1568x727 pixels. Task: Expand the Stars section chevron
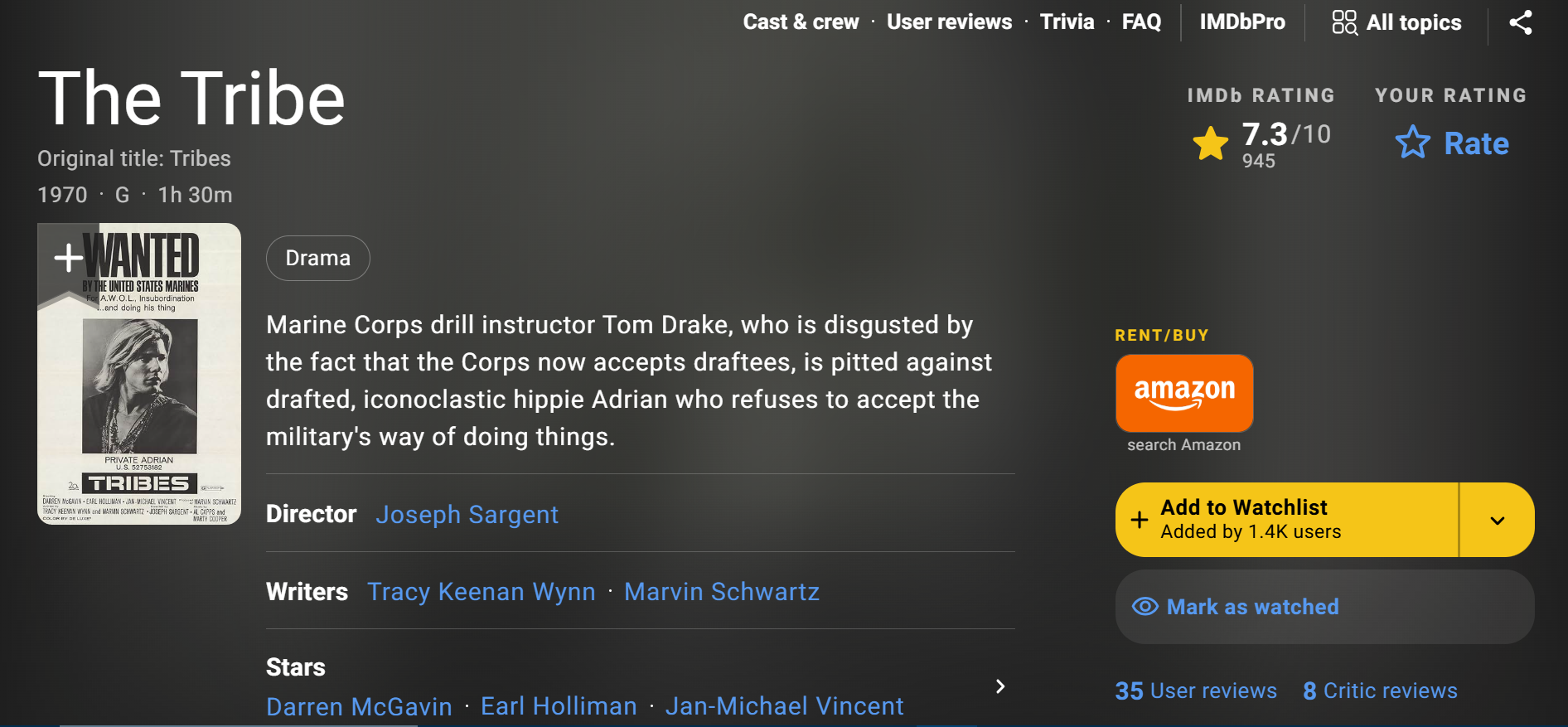[1000, 686]
